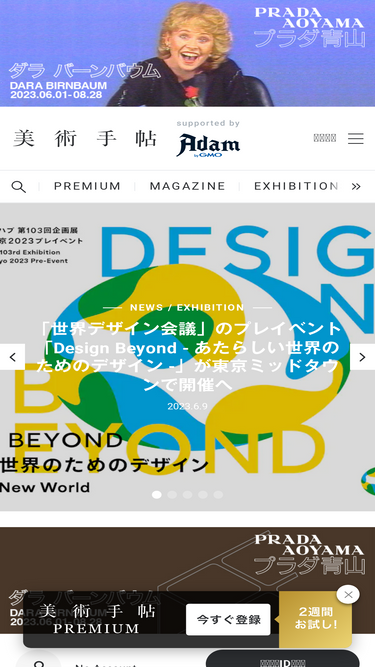
Task: Click the 美術手帖 site logo
Action: click(85, 139)
